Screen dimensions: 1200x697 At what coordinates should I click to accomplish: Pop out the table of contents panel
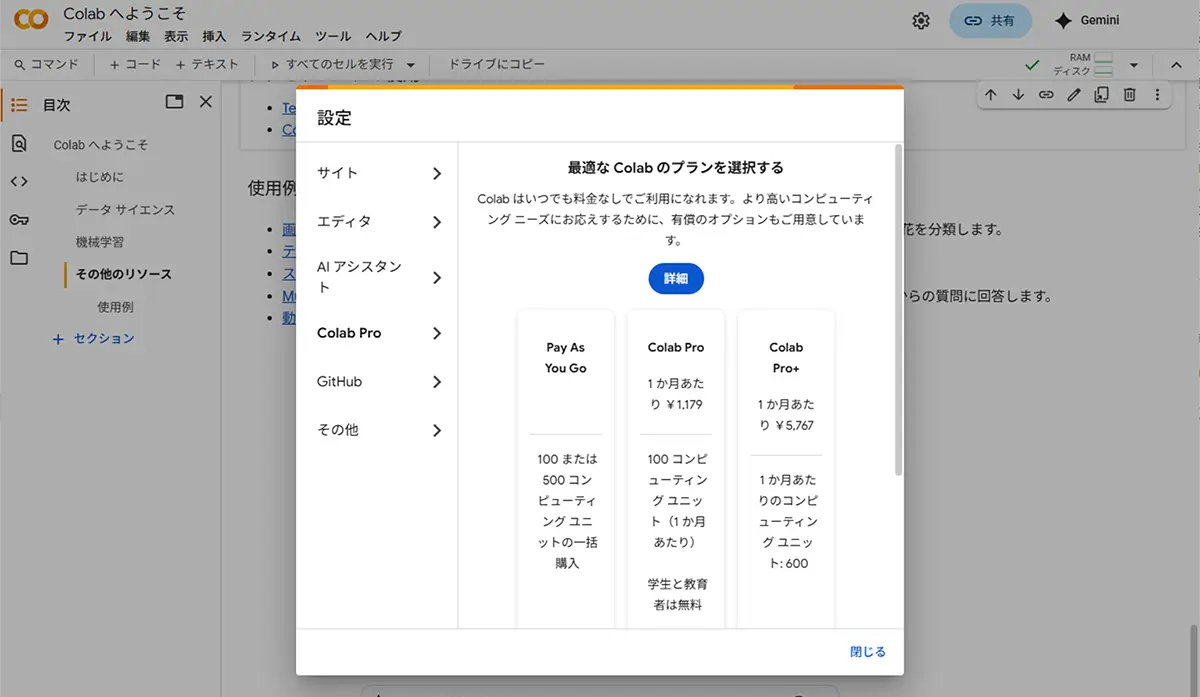(x=174, y=102)
